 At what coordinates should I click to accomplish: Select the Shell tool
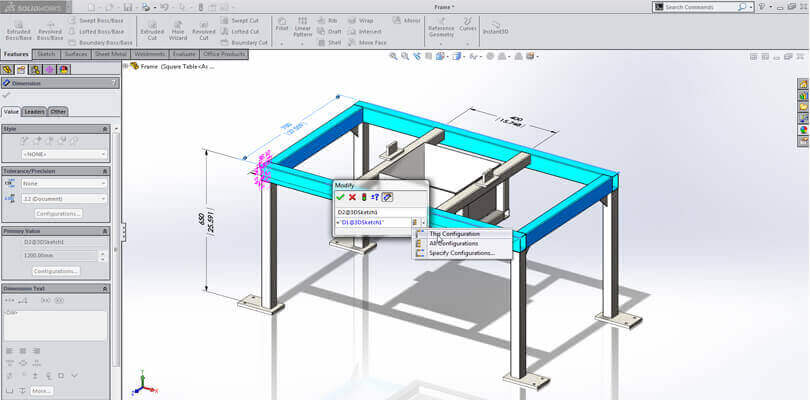(x=330, y=42)
